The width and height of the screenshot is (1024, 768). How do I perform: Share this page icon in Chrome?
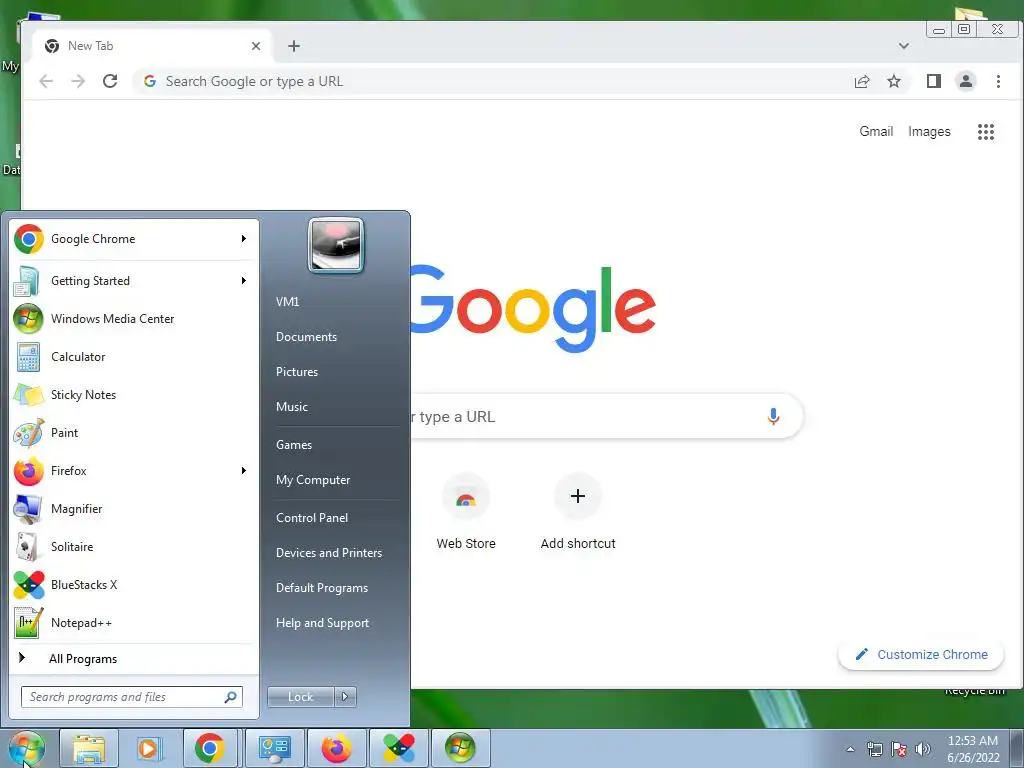click(862, 81)
